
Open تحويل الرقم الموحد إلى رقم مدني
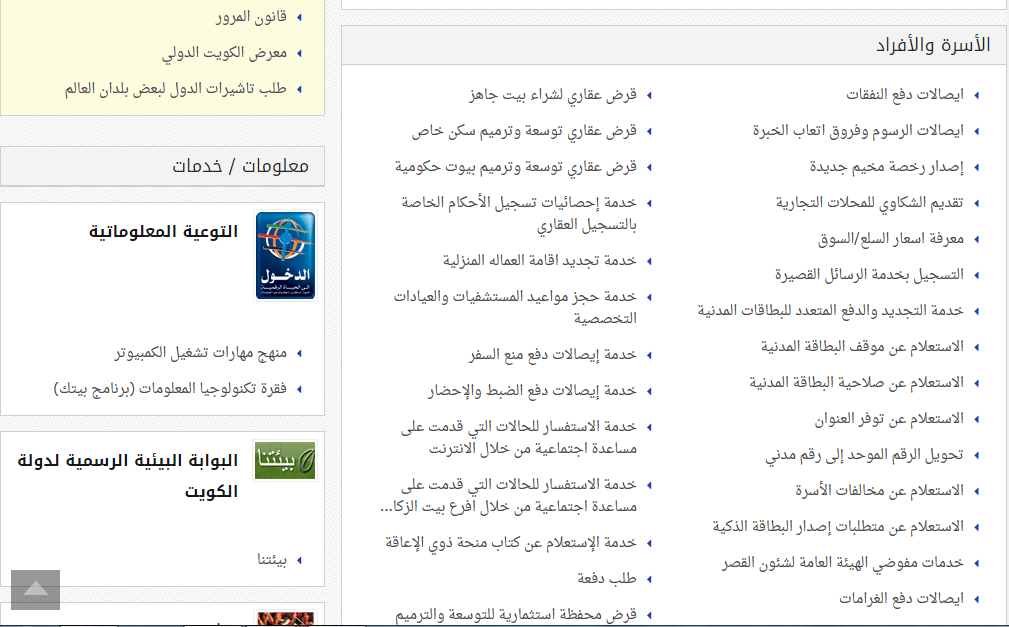(x=865, y=455)
